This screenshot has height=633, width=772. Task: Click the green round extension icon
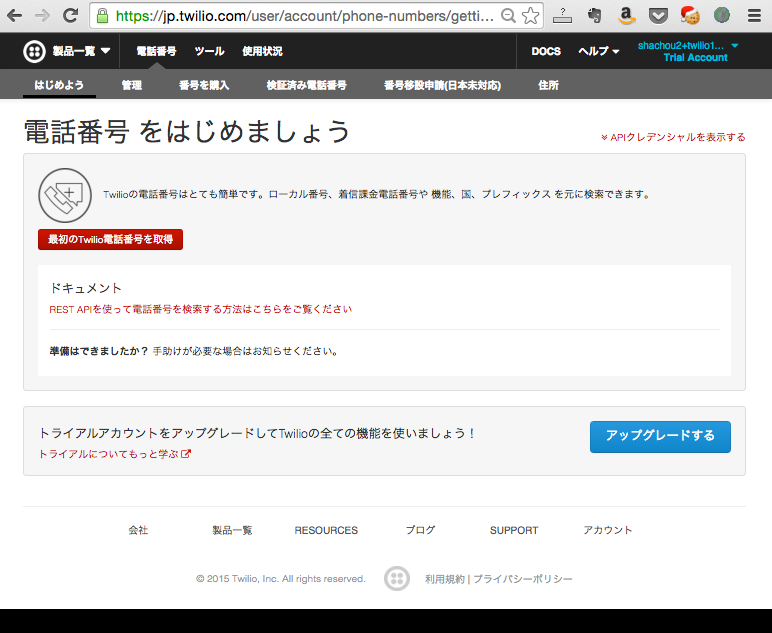722,16
